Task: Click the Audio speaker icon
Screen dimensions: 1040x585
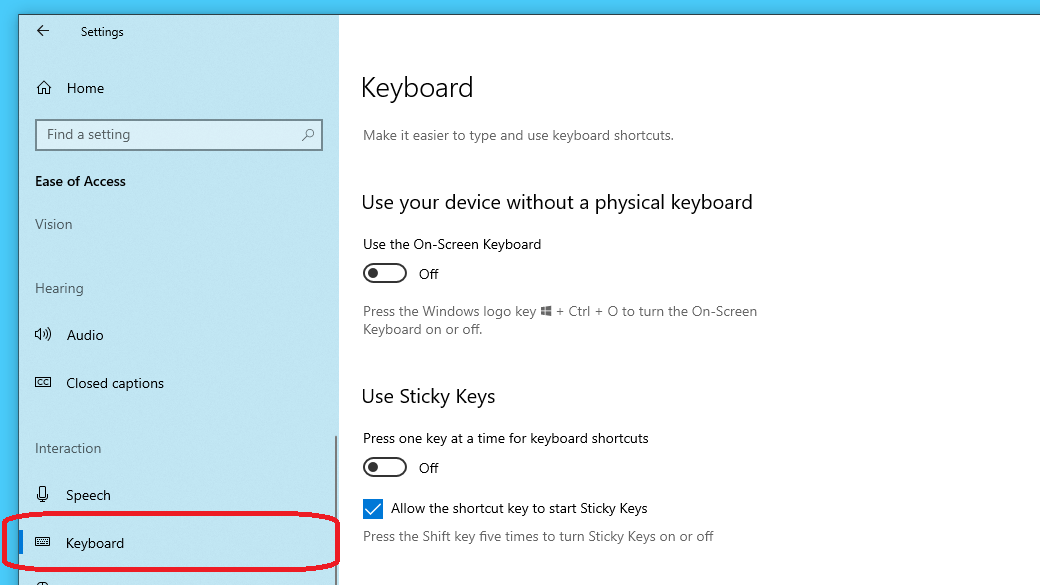Action: coord(42,335)
